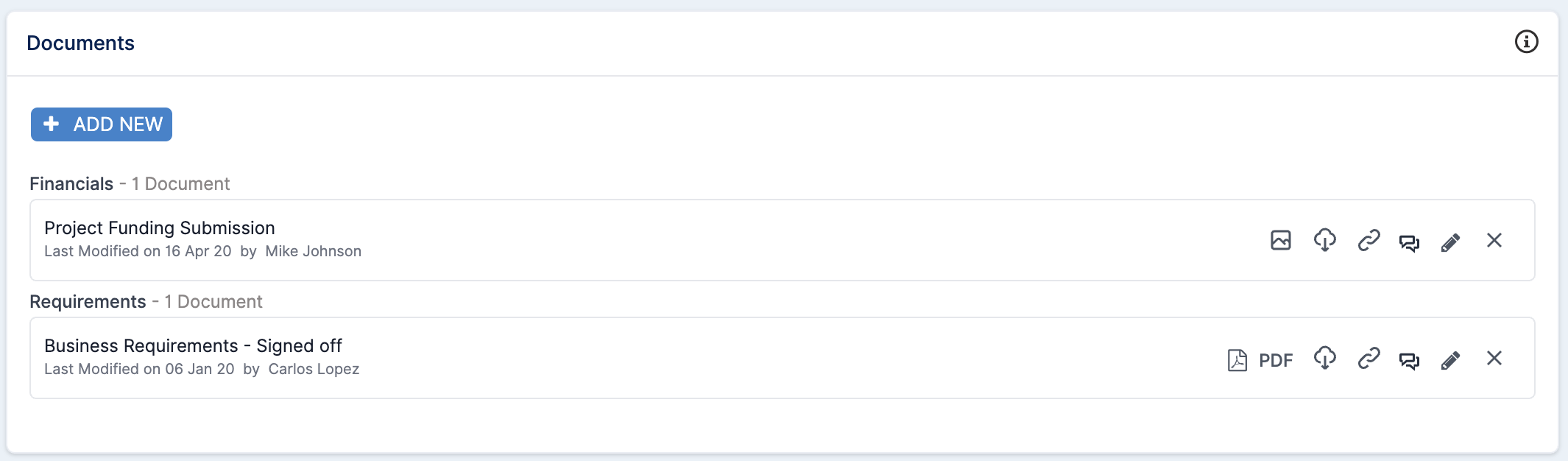This screenshot has width=1568, height=461.
Task: Download Project Funding Submission document
Action: coord(1325,240)
